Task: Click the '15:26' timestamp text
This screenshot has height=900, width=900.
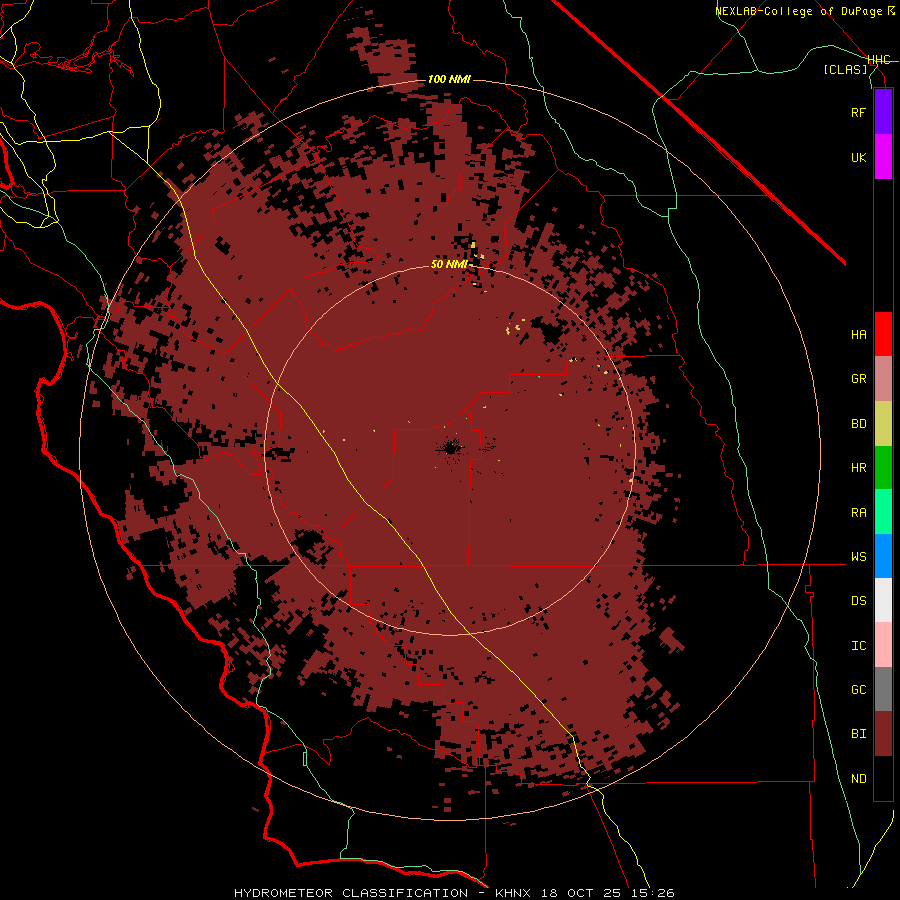Action: [655, 893]
